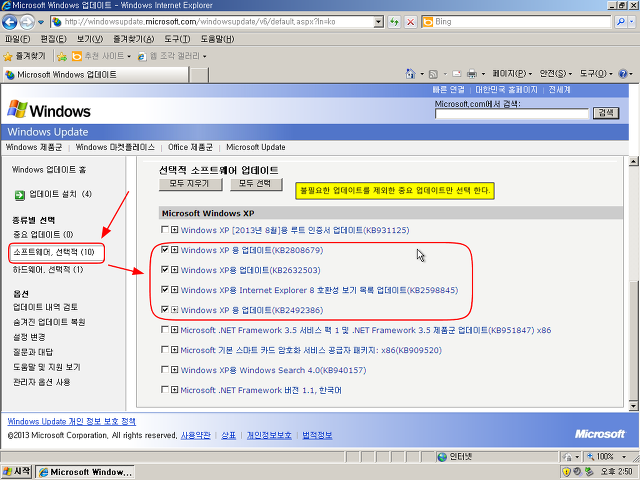This screenshot has height=480, width=640.
Task: Click the 오후 2:50 system clock
Action: tap(616, 473)
